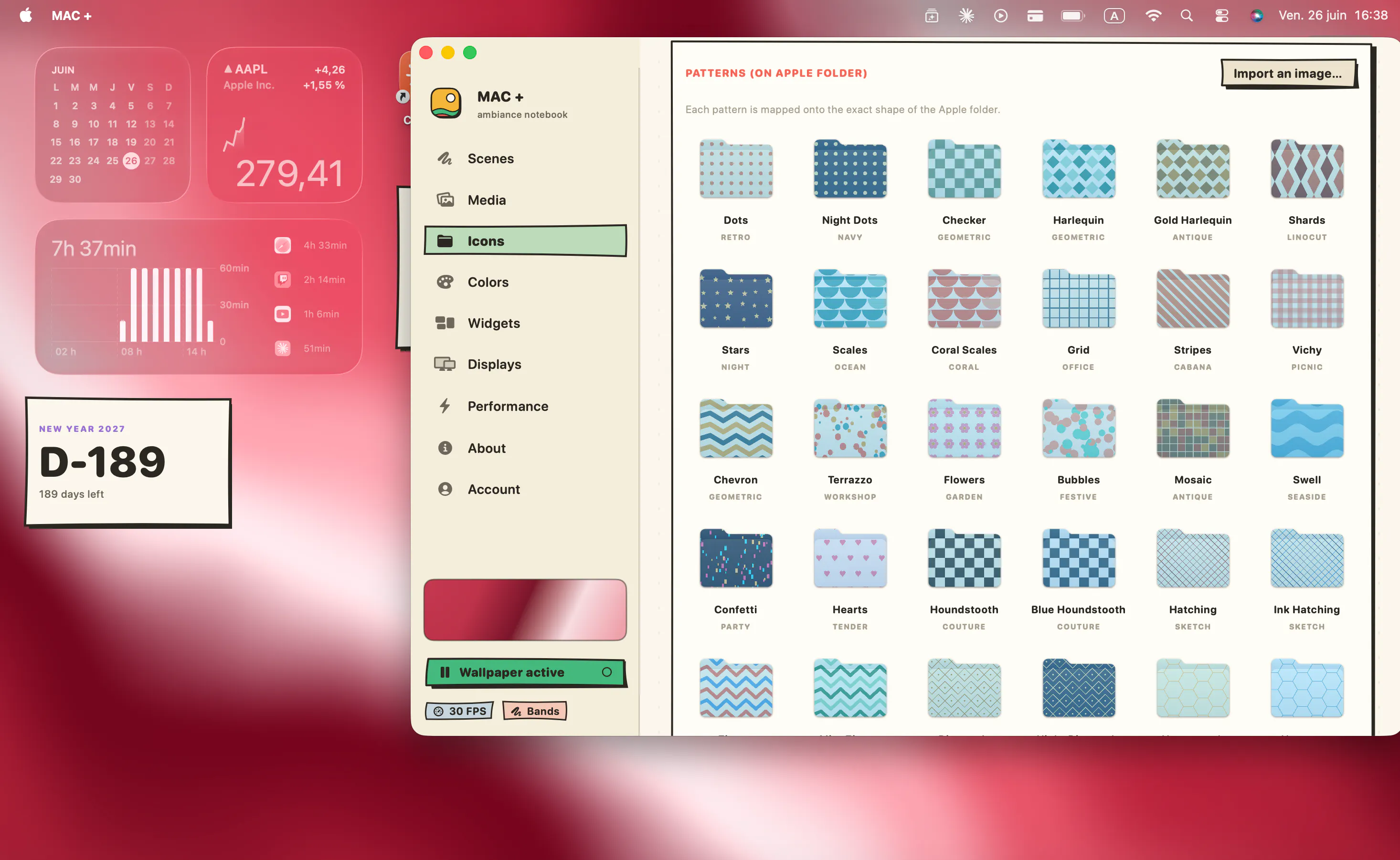1400x860 pixels.
Task: Select the Hearts tender folder pattern
Action: (849, 558)
